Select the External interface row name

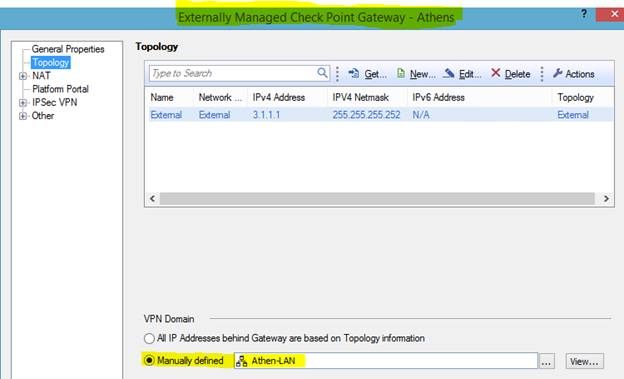pyautogui.click(x=166, y=115)
